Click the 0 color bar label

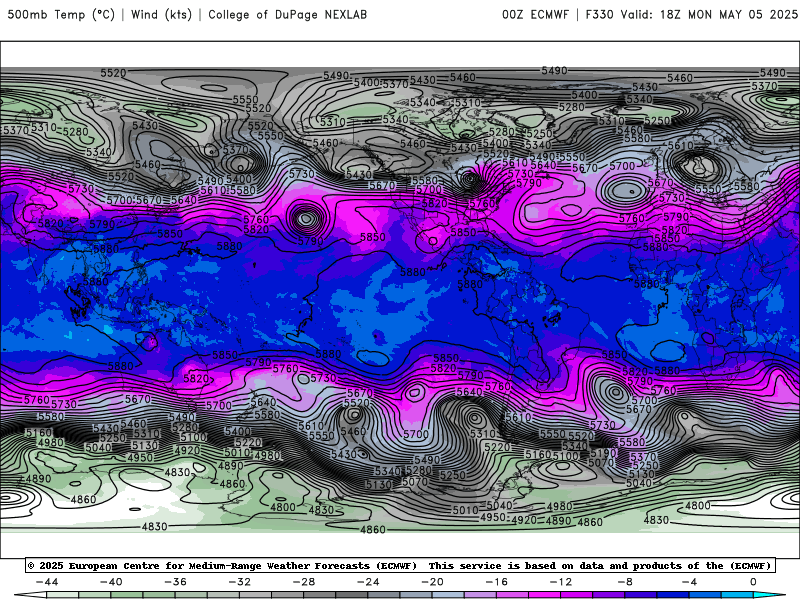753,582
